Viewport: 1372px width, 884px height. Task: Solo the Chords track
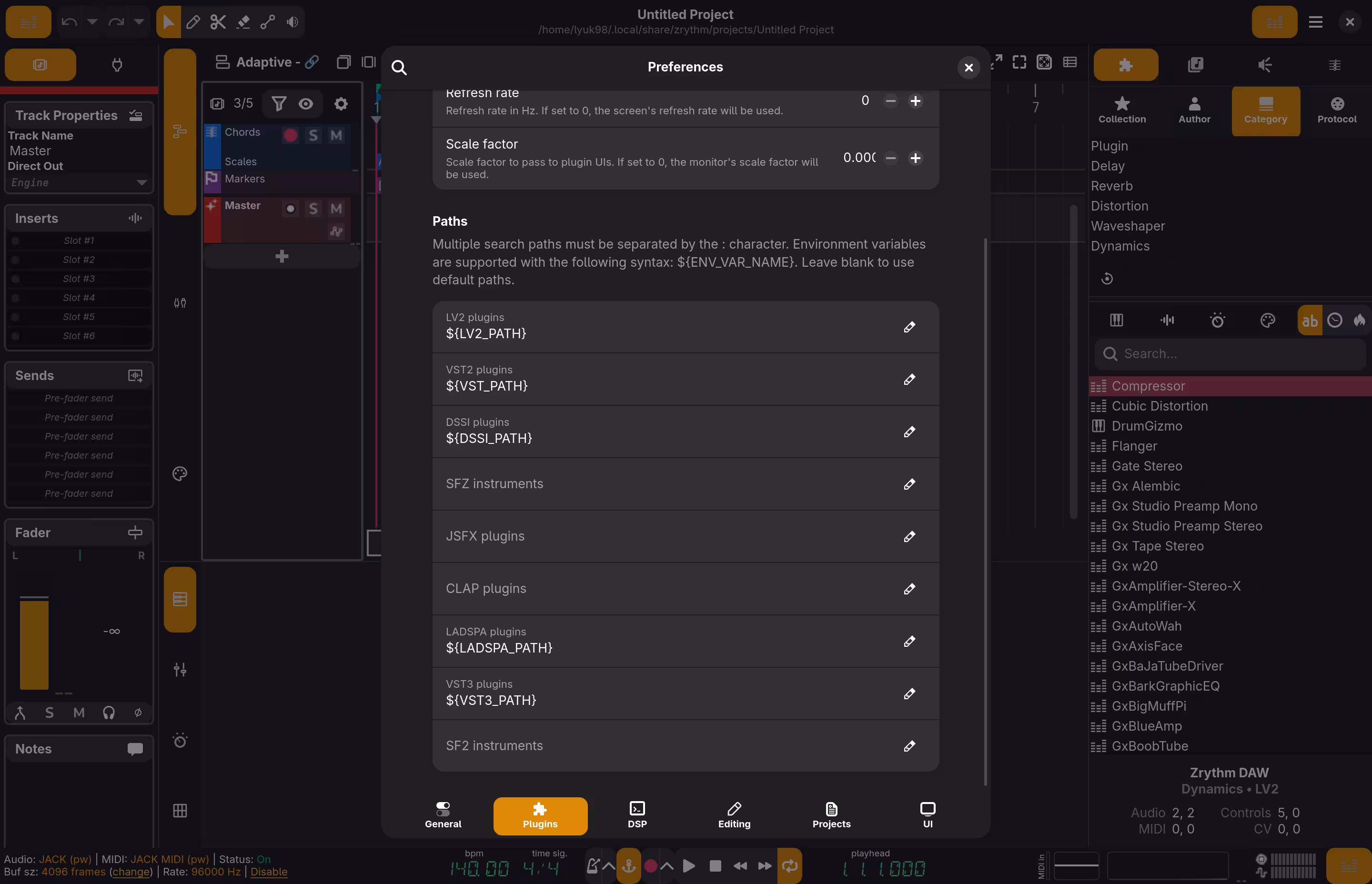313,135
